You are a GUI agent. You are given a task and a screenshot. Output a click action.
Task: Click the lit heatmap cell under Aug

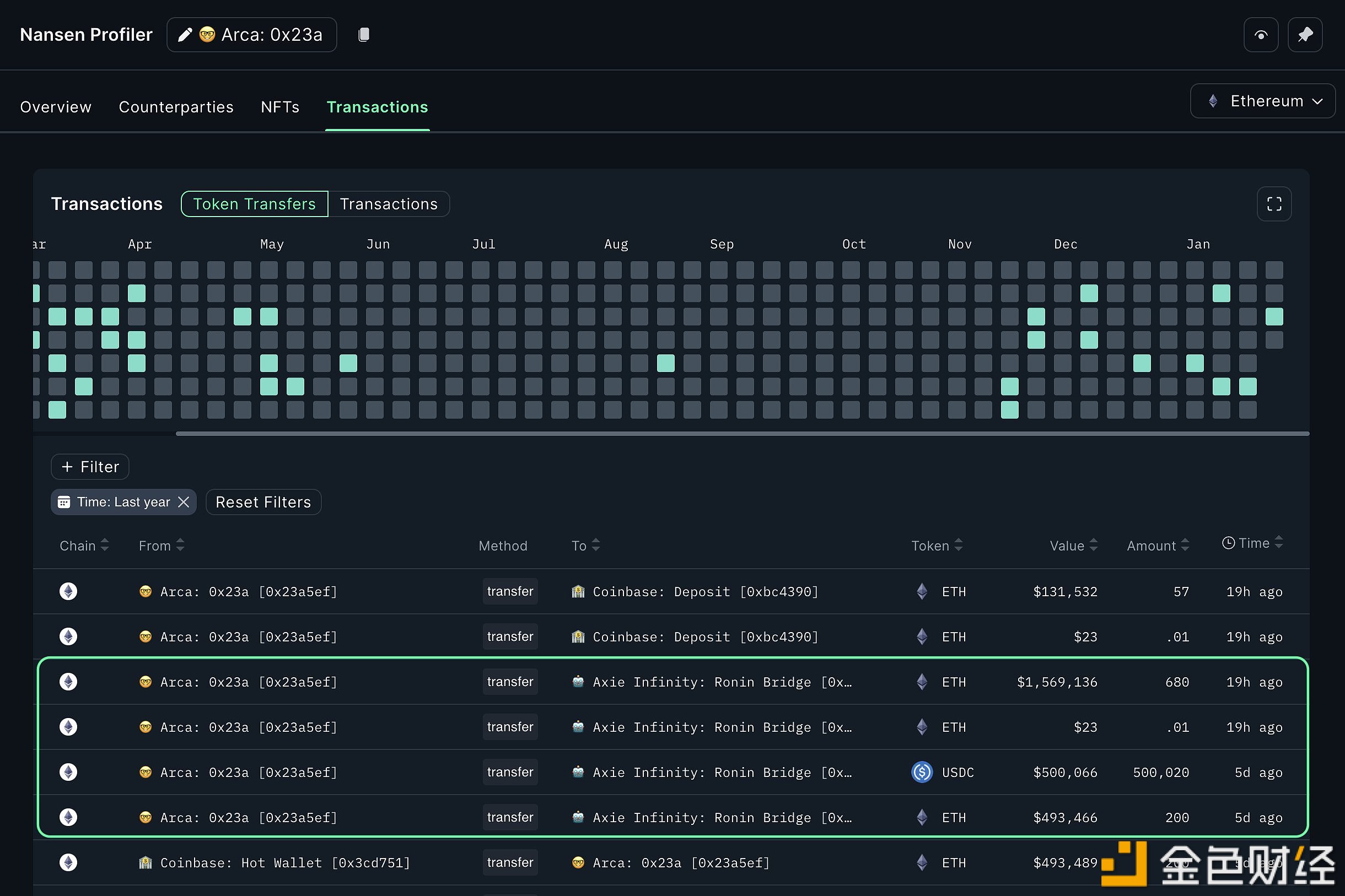[665, 364]
